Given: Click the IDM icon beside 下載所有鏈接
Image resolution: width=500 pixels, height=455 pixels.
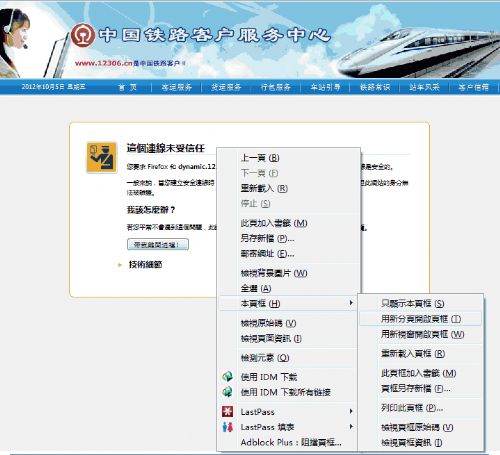Looking at the screenshot, I should (227, 392).
